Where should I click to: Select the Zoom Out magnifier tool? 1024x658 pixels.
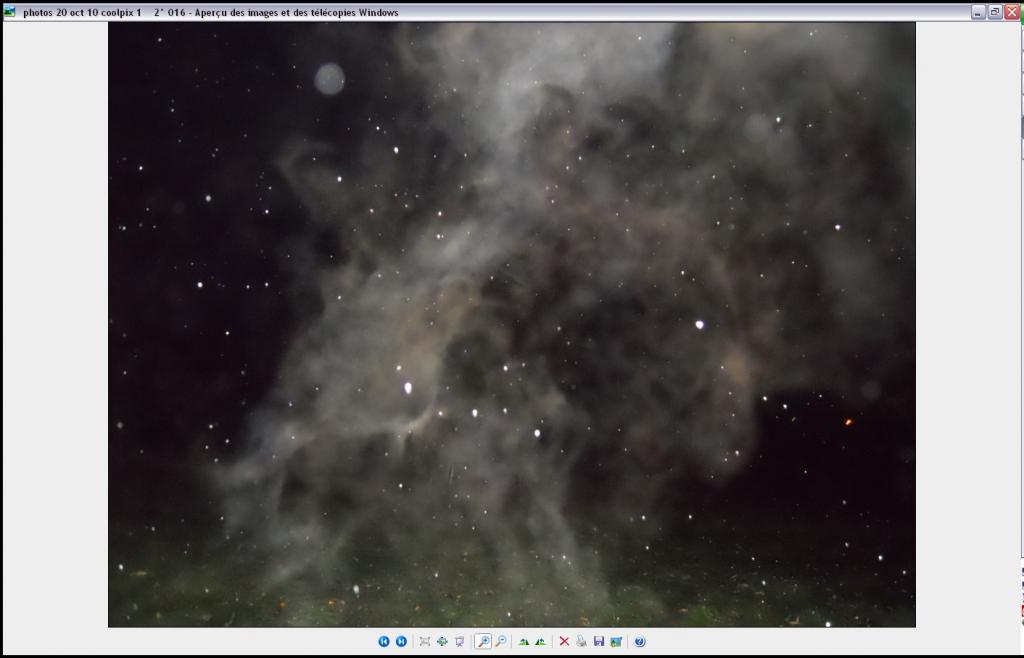(x=501, y=642)
